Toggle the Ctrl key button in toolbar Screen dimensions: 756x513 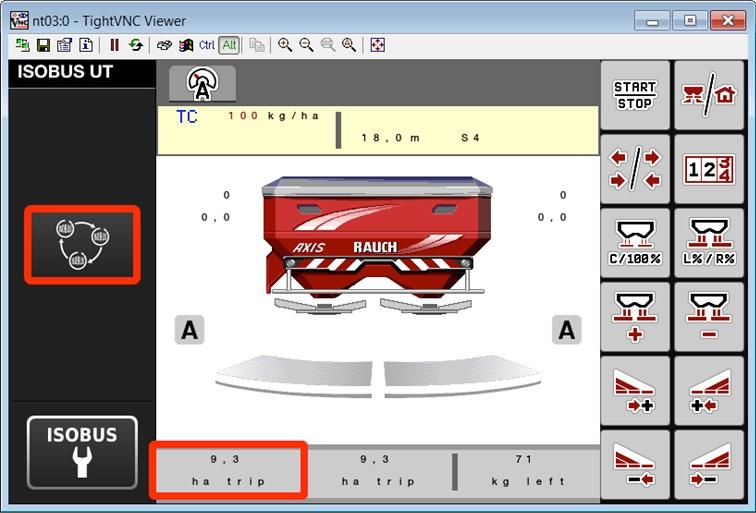207,45
